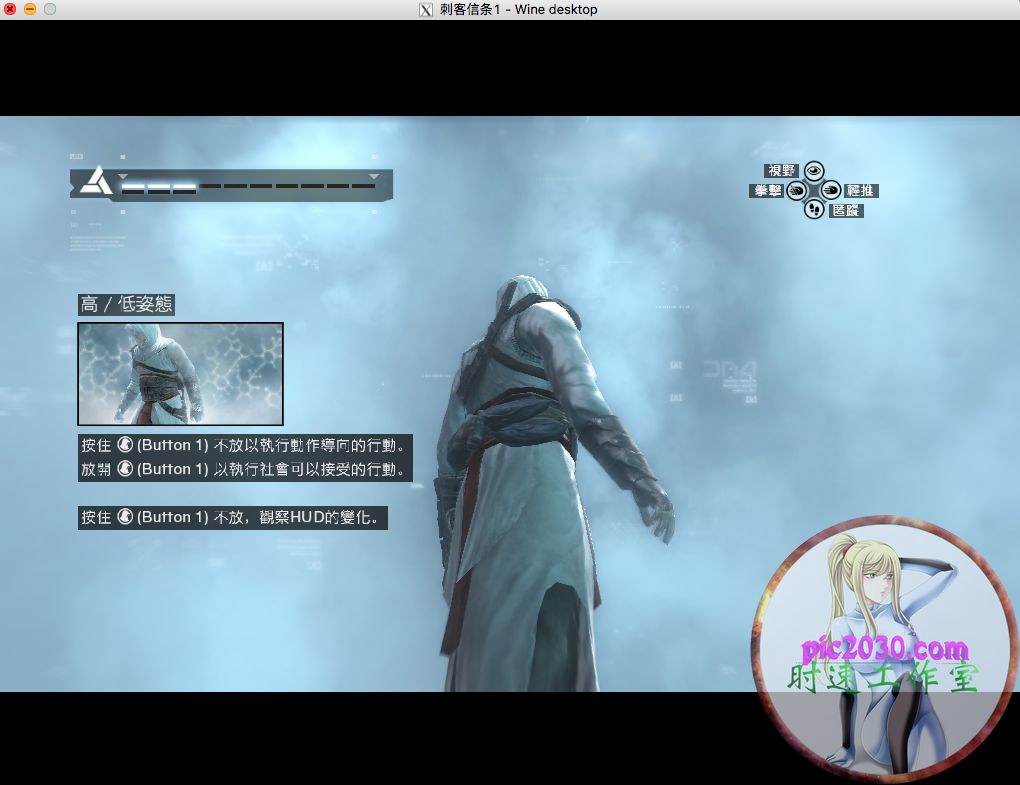Click the 視野 label next to the eye icon
The width and height of the screenshot is (1020, 785).
point(781,170)
